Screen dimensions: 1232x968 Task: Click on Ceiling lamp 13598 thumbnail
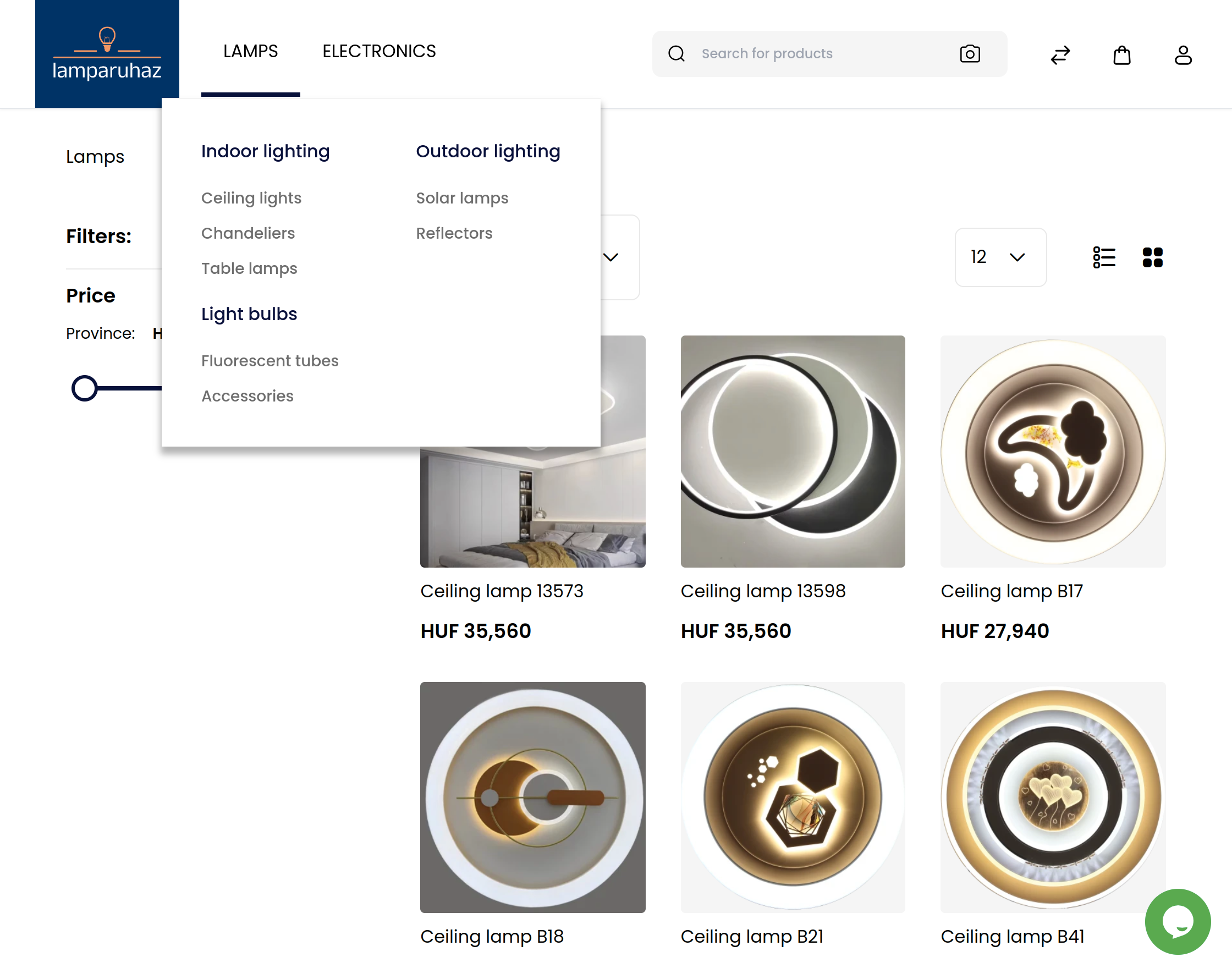[x=792, y=451]
